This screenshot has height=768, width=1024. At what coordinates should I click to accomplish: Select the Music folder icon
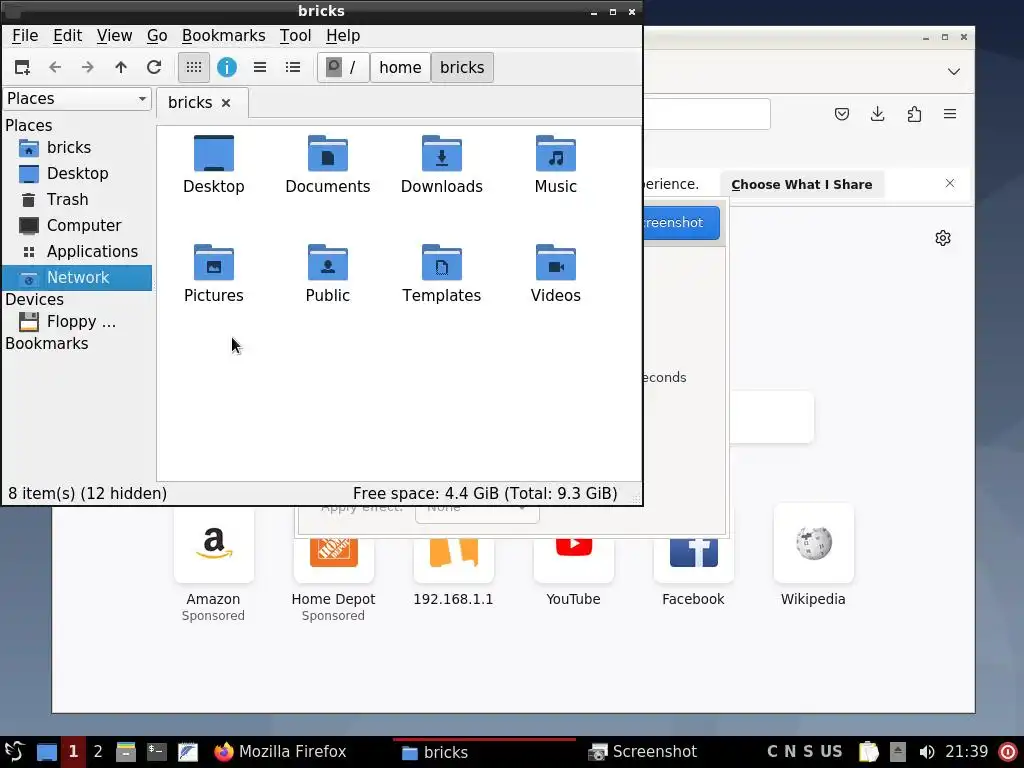point(556,153)
